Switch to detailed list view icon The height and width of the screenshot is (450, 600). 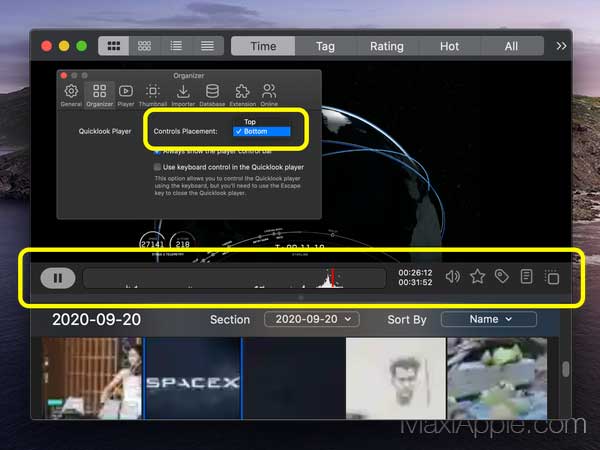click(176, 46)
